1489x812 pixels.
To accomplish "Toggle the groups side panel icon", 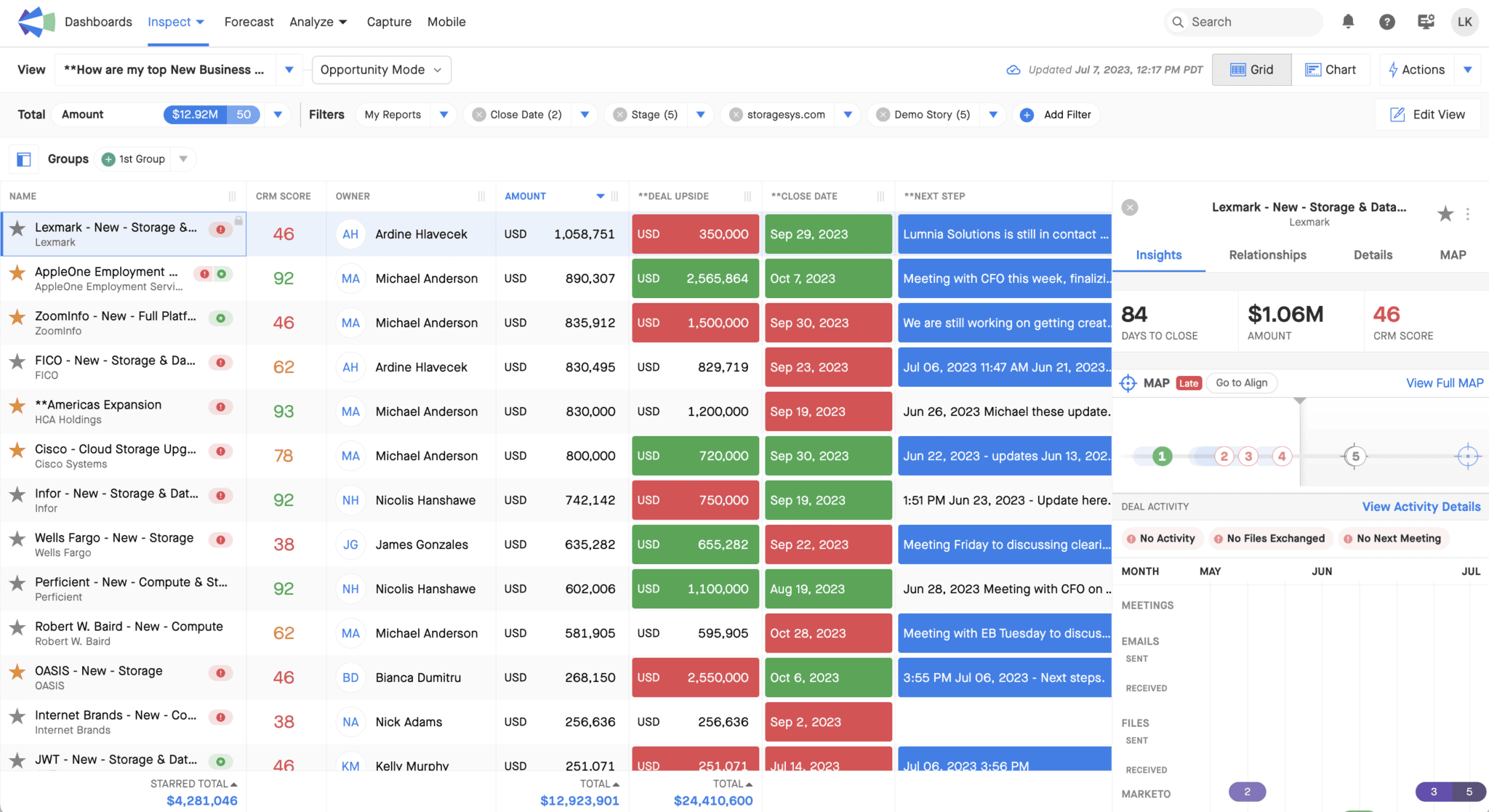I will point(23,159).
